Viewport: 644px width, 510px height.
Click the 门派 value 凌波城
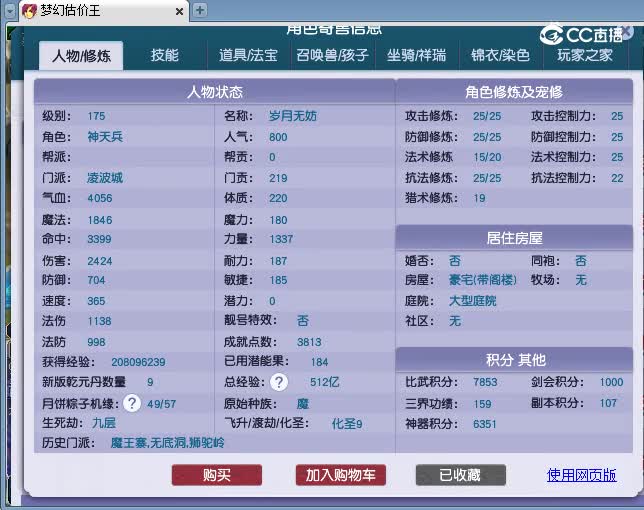point(105,178)
